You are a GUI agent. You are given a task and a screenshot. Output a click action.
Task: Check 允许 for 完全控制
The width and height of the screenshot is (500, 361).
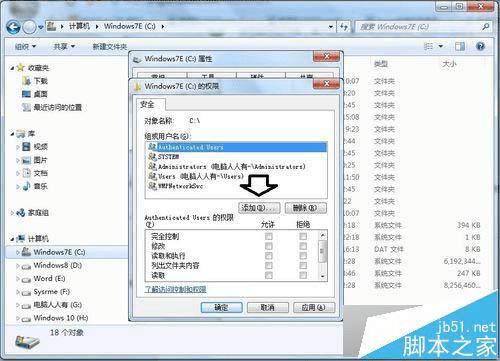[x=269, y=236]
